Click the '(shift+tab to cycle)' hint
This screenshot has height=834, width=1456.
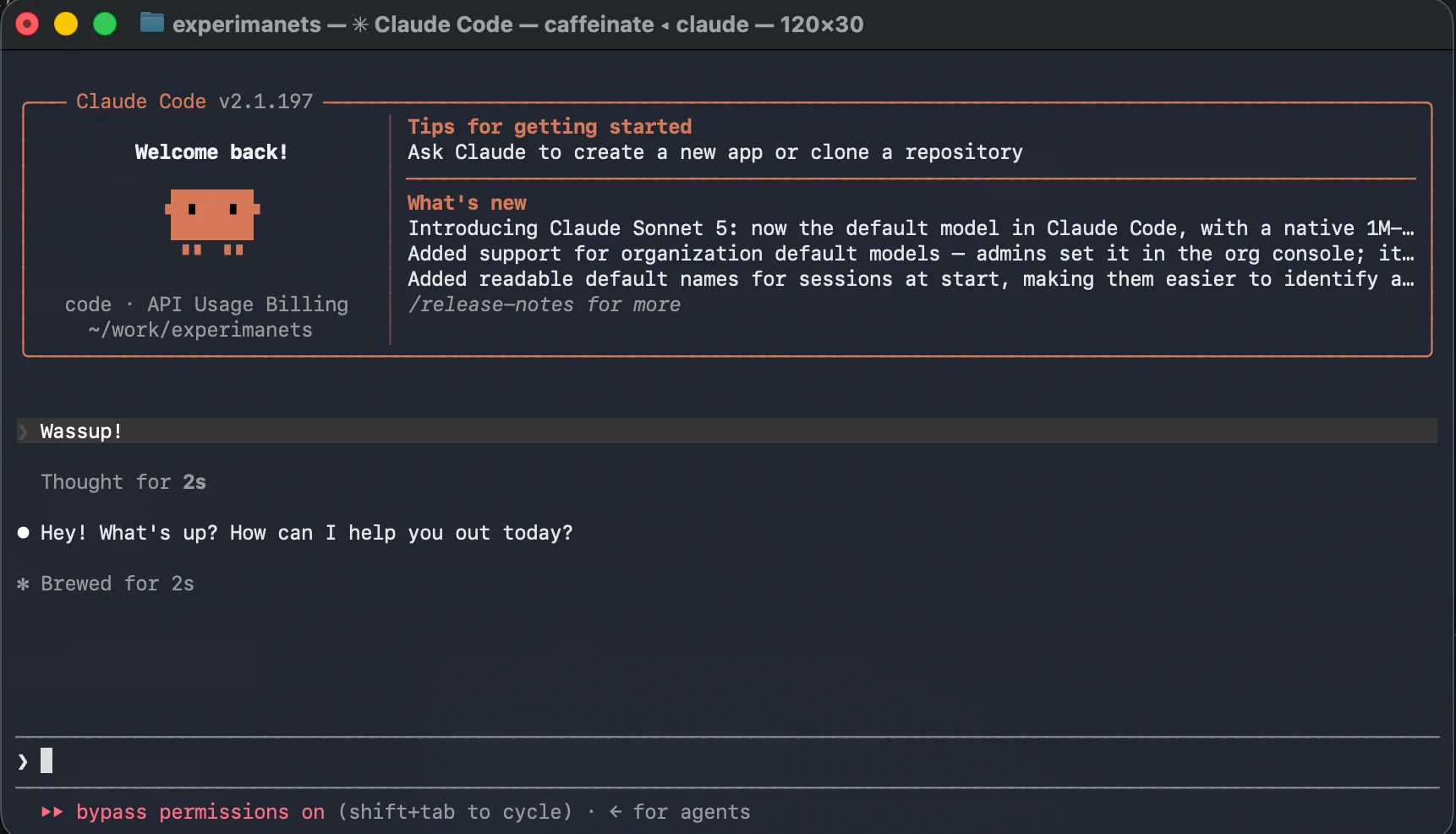455,812
